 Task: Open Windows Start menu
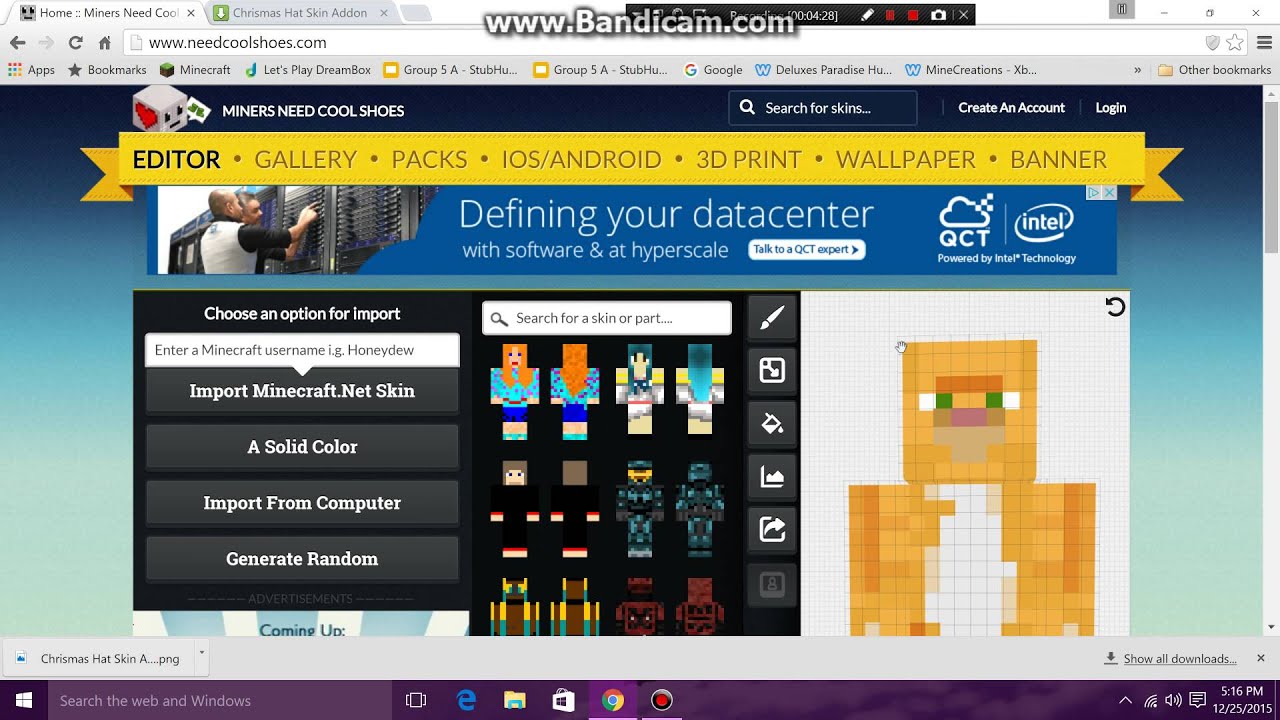click(24, 700)
